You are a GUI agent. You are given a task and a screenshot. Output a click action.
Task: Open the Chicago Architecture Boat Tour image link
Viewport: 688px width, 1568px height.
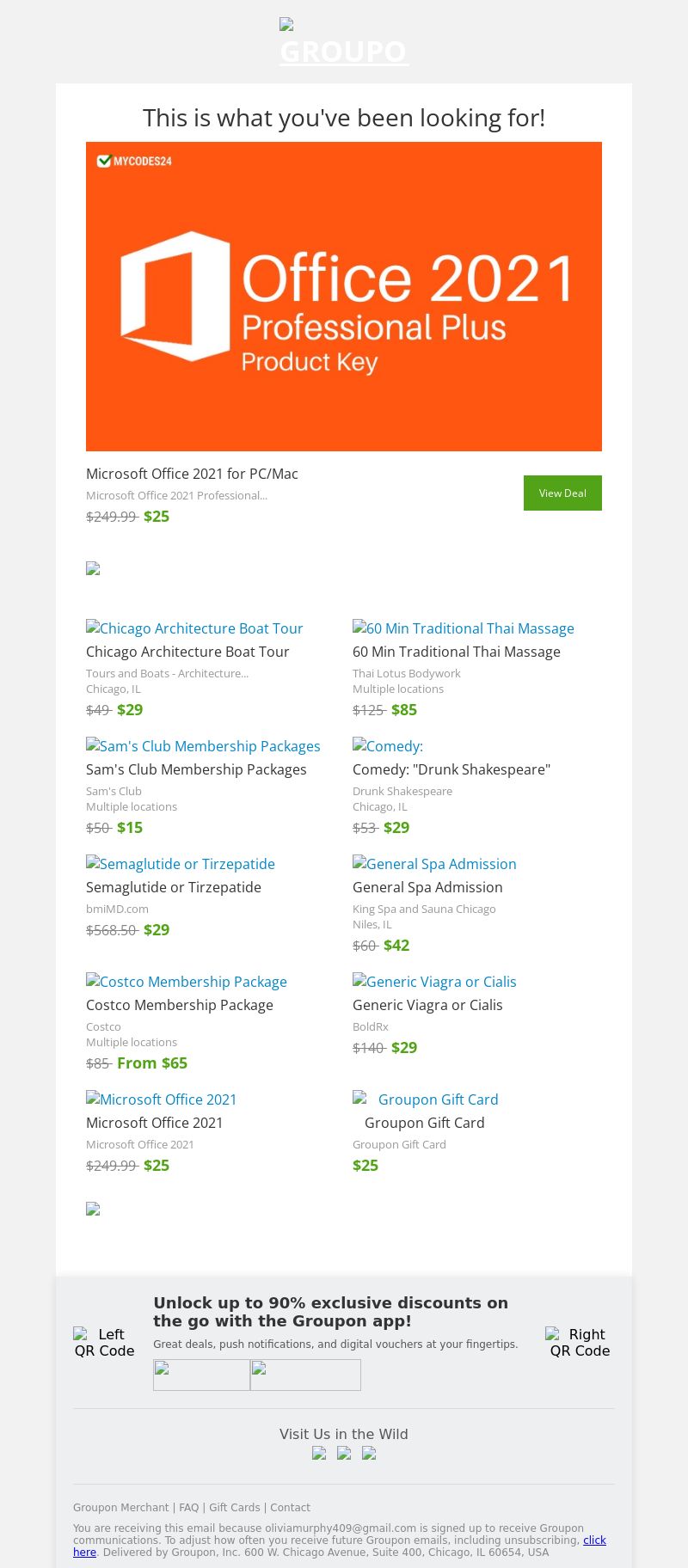pos(194,628)
